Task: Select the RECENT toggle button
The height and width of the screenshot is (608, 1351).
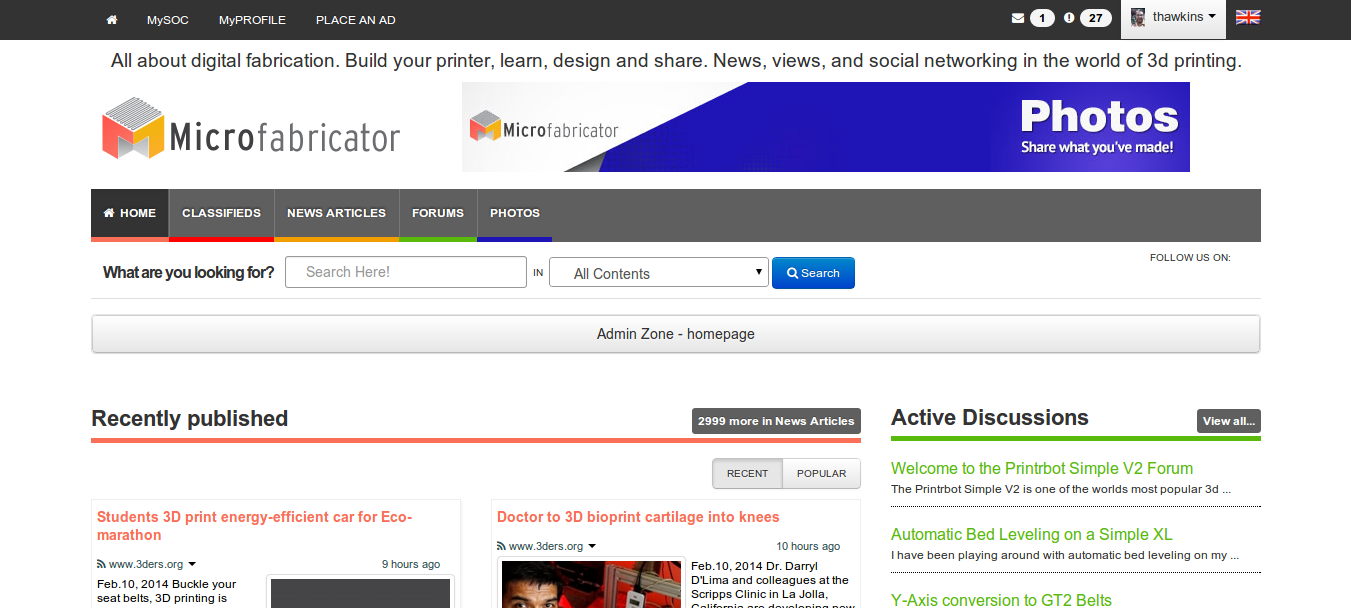Action: tap(748, 474)
